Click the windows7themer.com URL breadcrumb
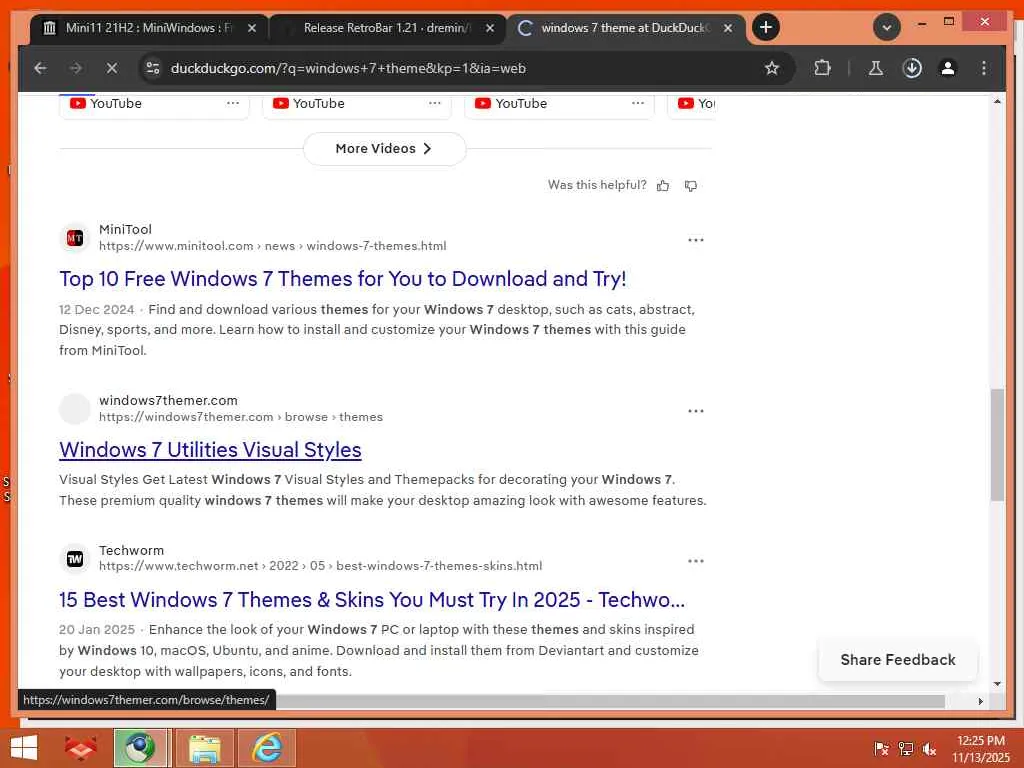Screen dimensions: 1024x768 [241, 417]
